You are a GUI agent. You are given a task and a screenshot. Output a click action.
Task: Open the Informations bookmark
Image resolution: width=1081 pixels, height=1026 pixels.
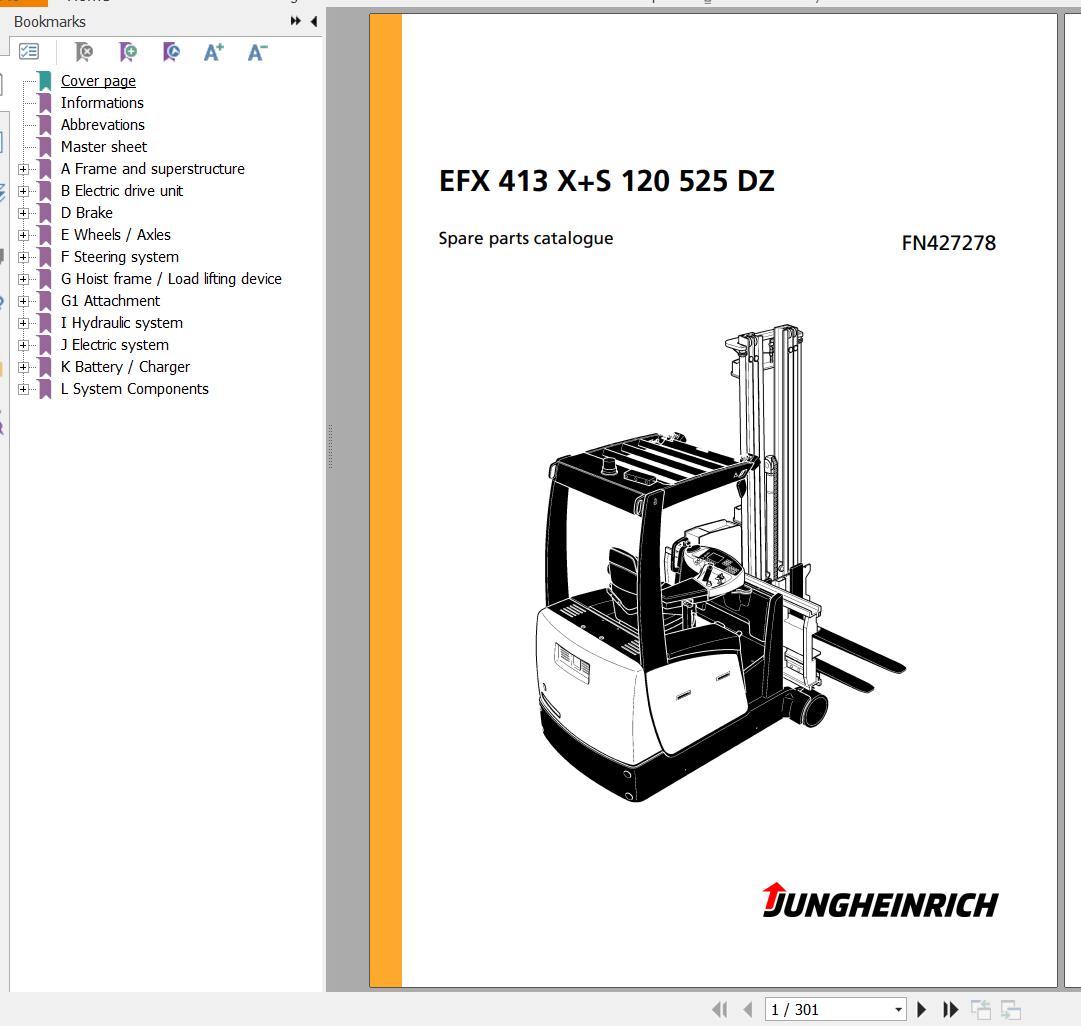click(x=102, y=103)
